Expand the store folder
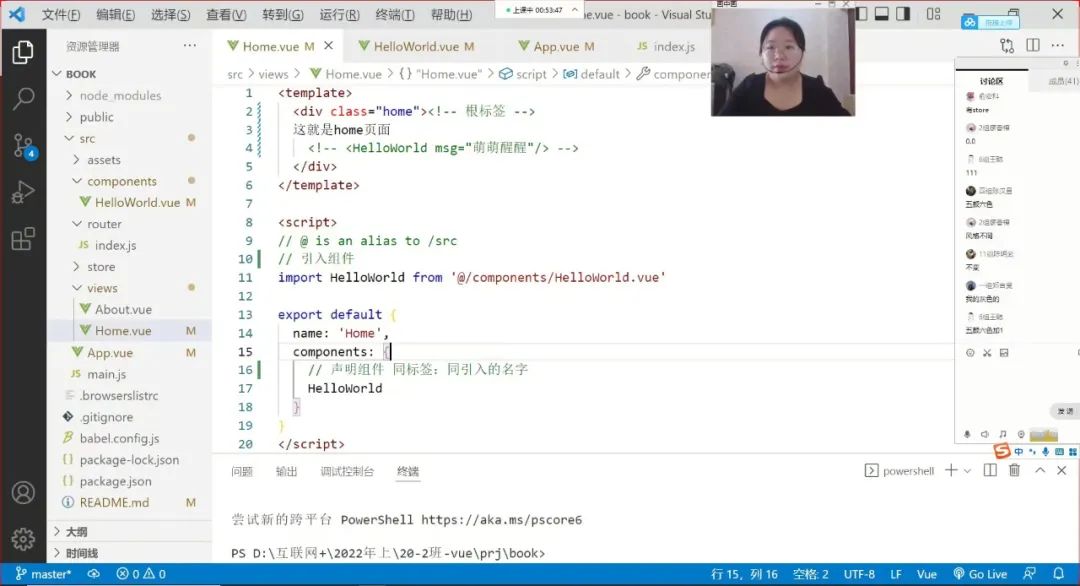 click(76, 266)
